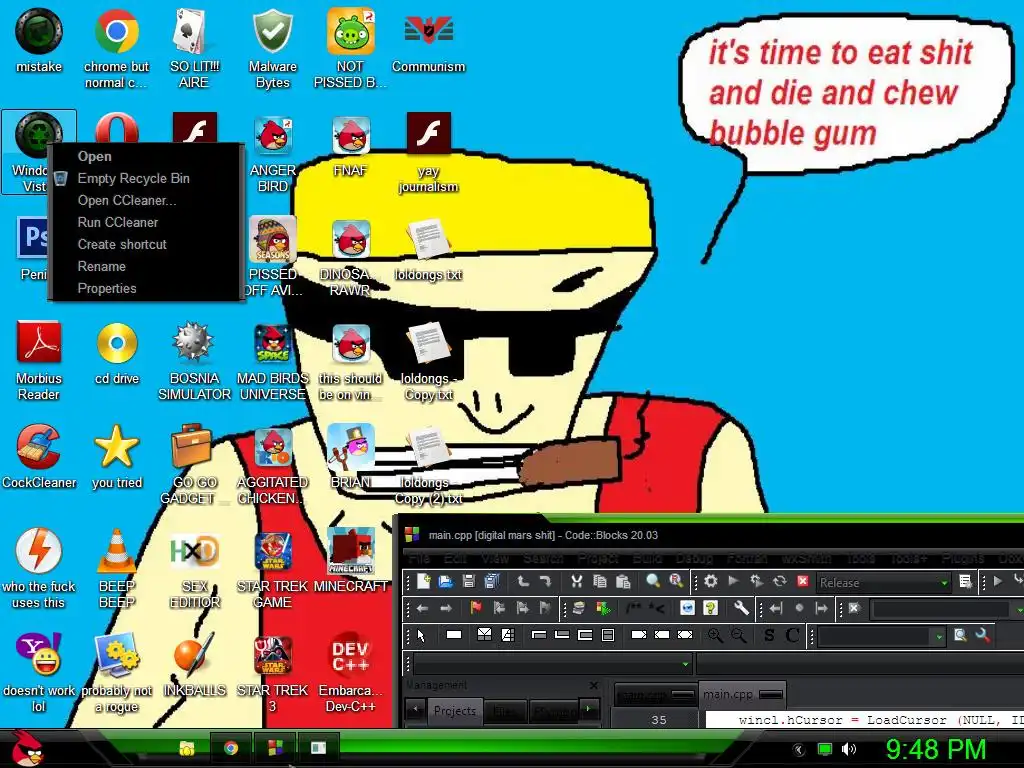Viewport: 1024px width, 768px height.
Task: Click the Redo arrow in Code::Blocks toolbar
Action: pyautogui.click(x=545, y=581)
